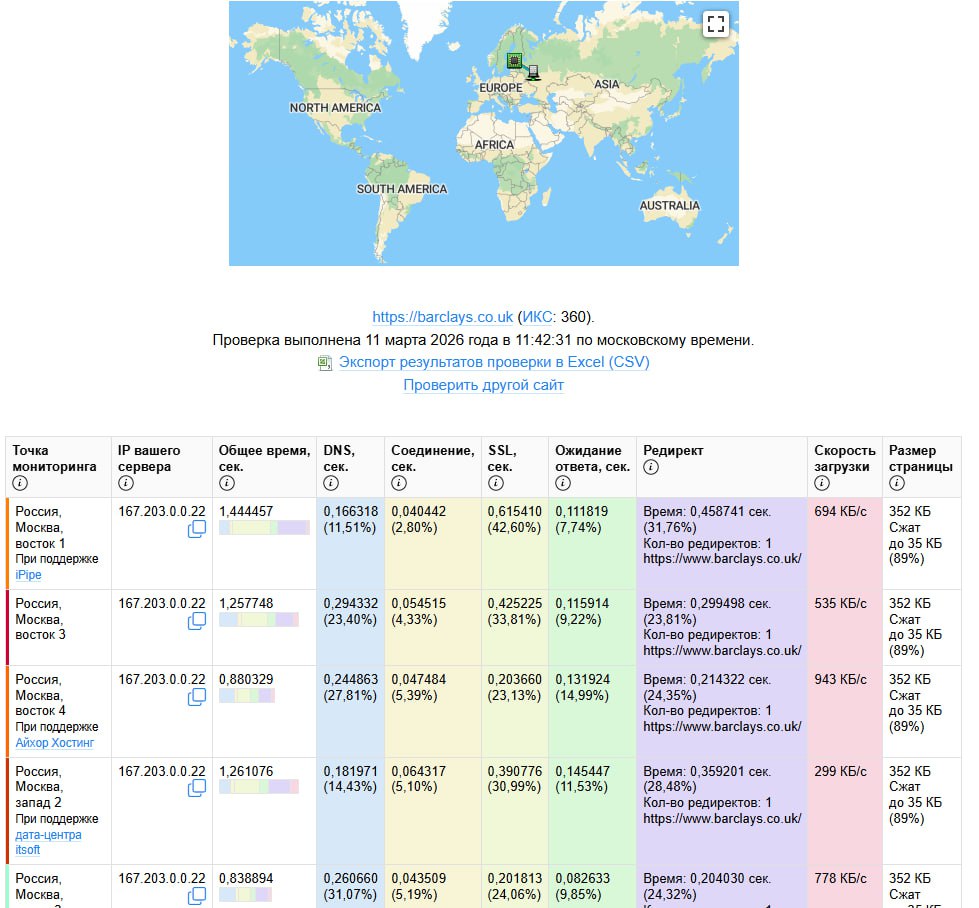
Task: Click info icon under SSL, сек. header
Action: 494,484
